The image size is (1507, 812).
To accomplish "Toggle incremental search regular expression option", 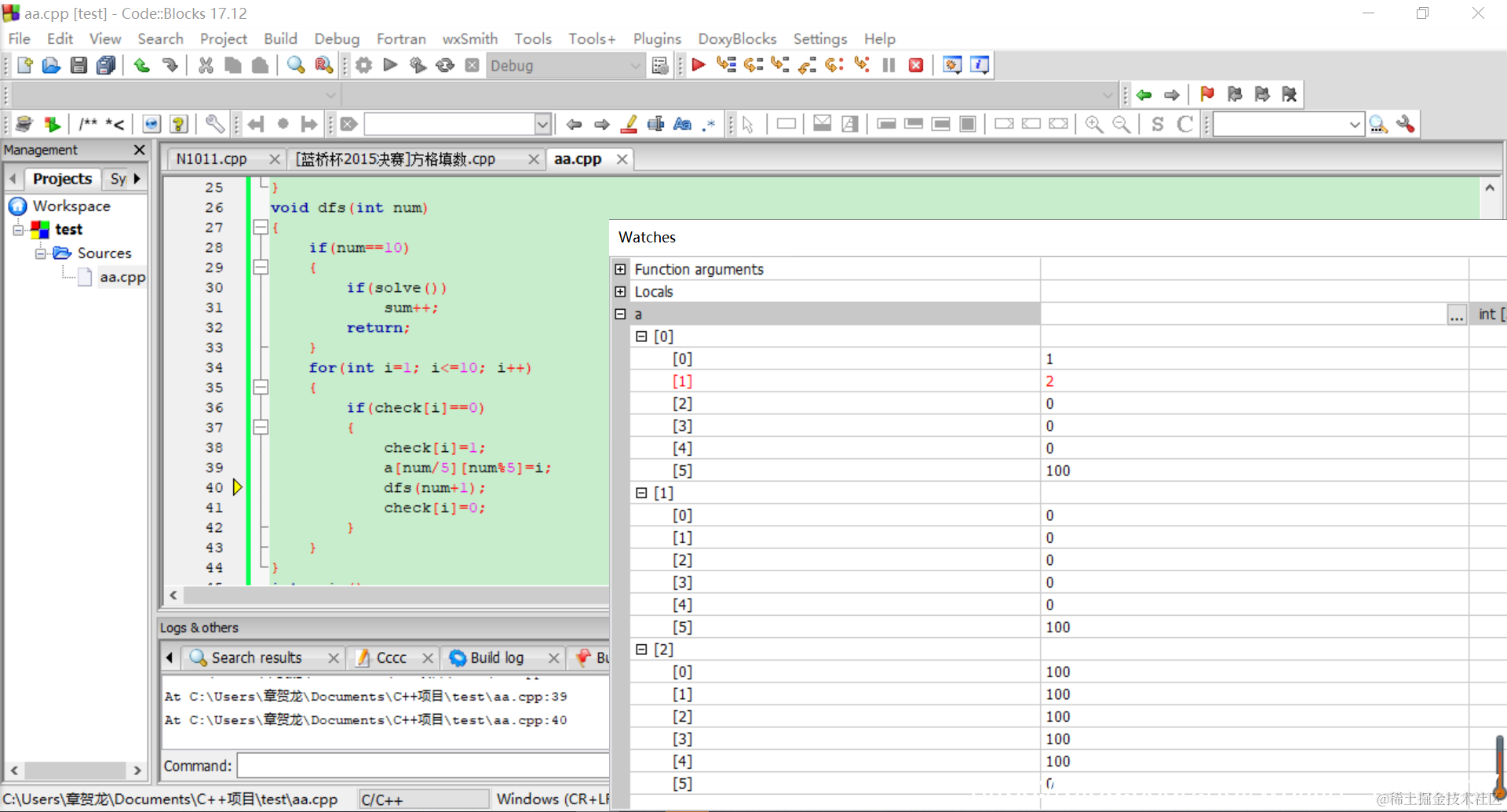I will (709, 124).
